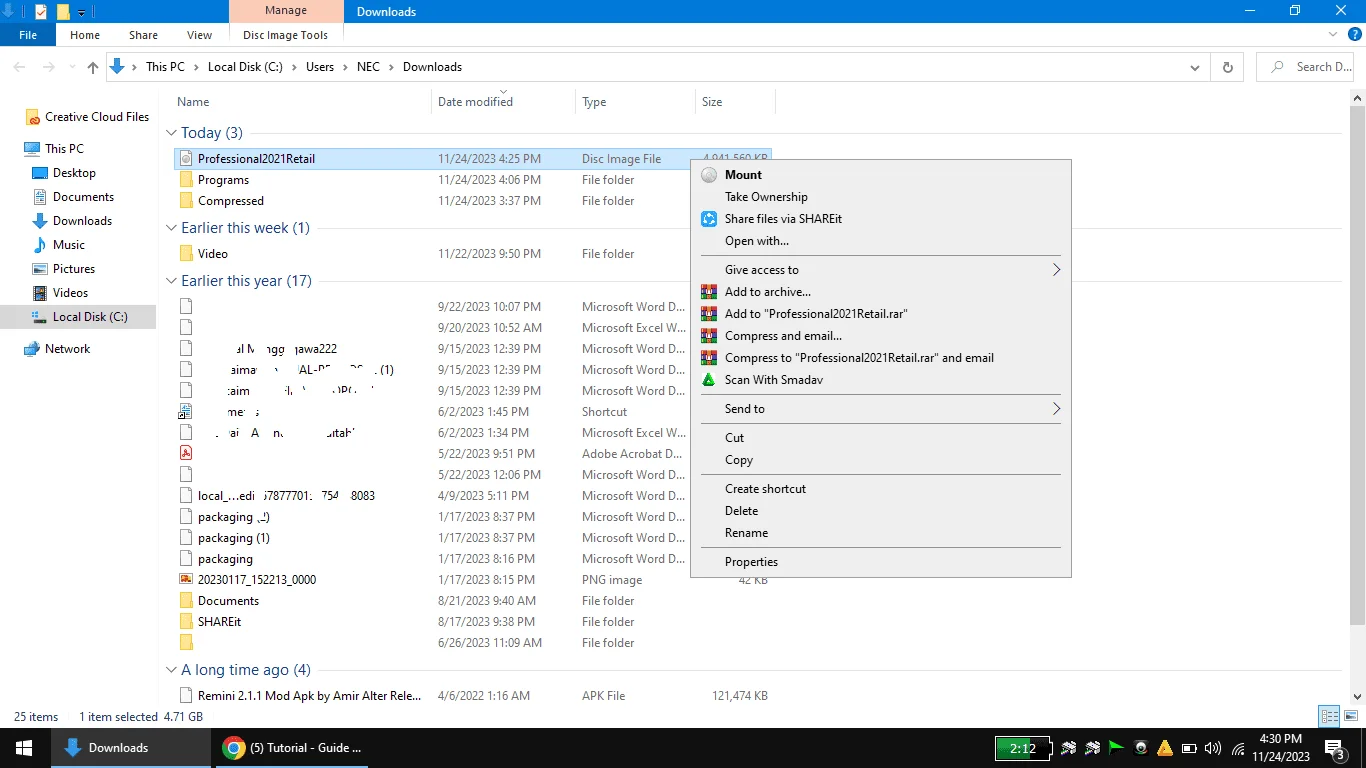The height and width of the screenshot is (768, 1366).
Task: Select Network in navigation pane
Action: pos(67,349)
